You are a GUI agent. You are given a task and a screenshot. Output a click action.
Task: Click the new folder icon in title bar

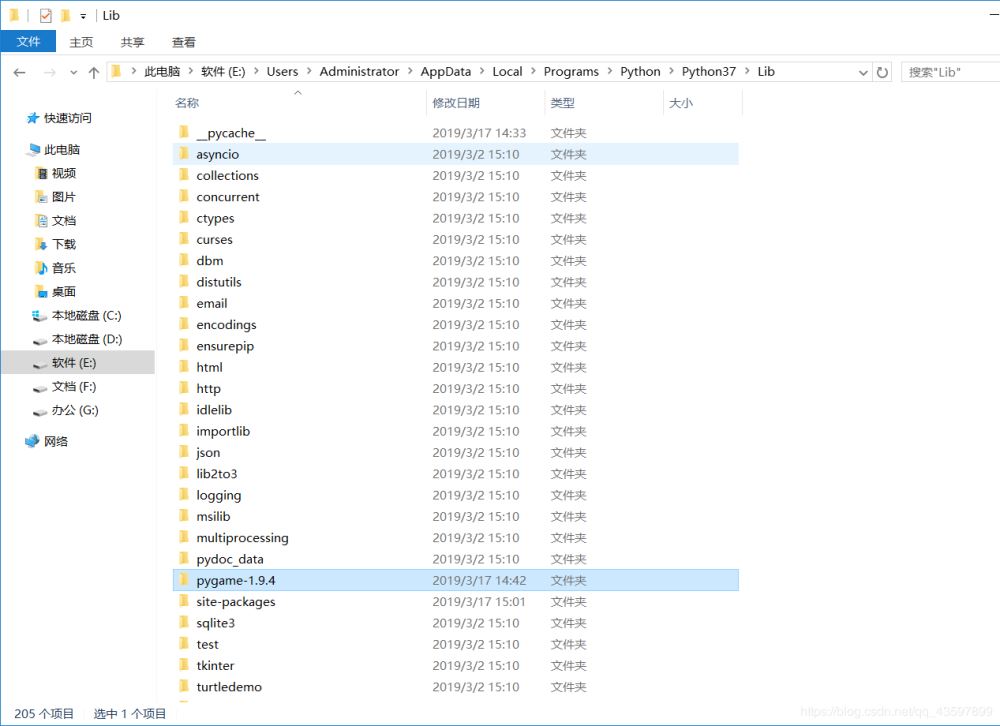(x=65, y=15)
